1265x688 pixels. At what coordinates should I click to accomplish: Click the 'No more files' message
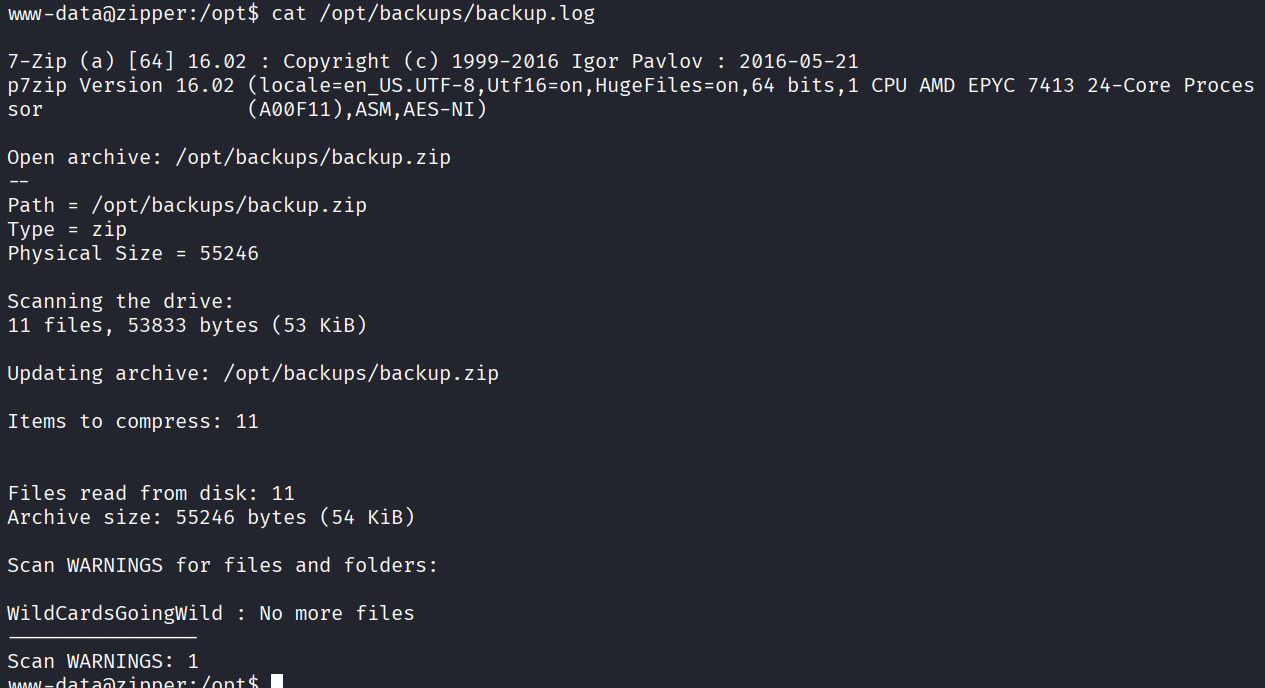click(x=337, y=613)
